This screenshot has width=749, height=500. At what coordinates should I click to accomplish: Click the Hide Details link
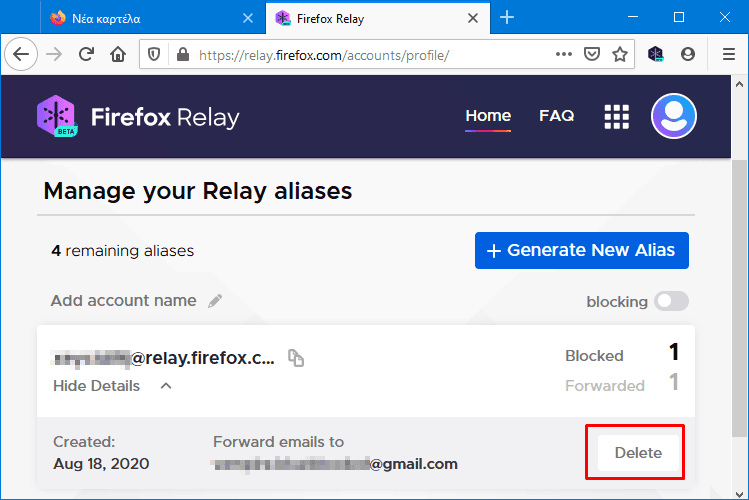pos(96,386)
